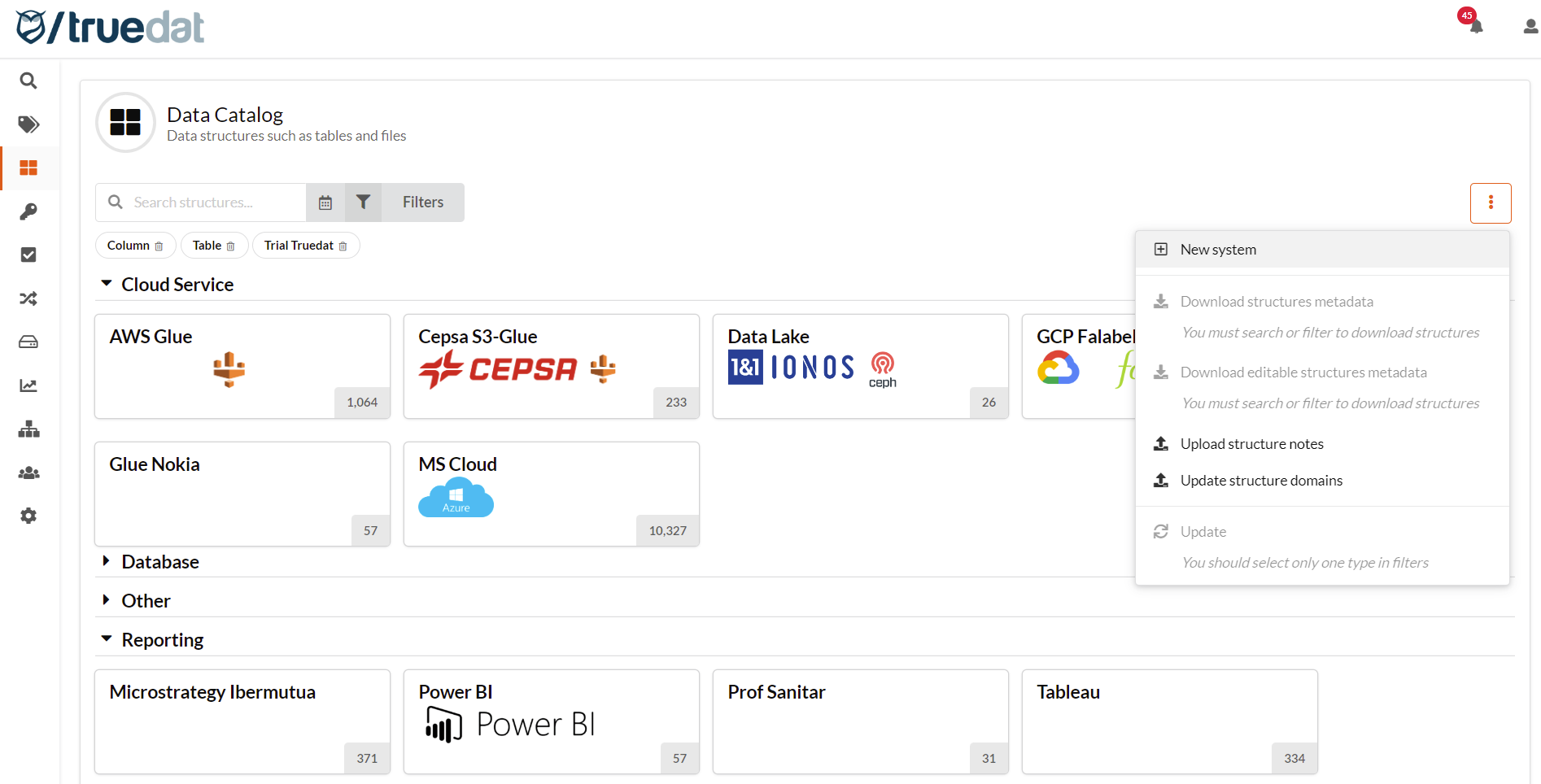The width and height of the screenshot is (1541, 784).
Task: Click the user profile icon
Action: coord(1530,27)
